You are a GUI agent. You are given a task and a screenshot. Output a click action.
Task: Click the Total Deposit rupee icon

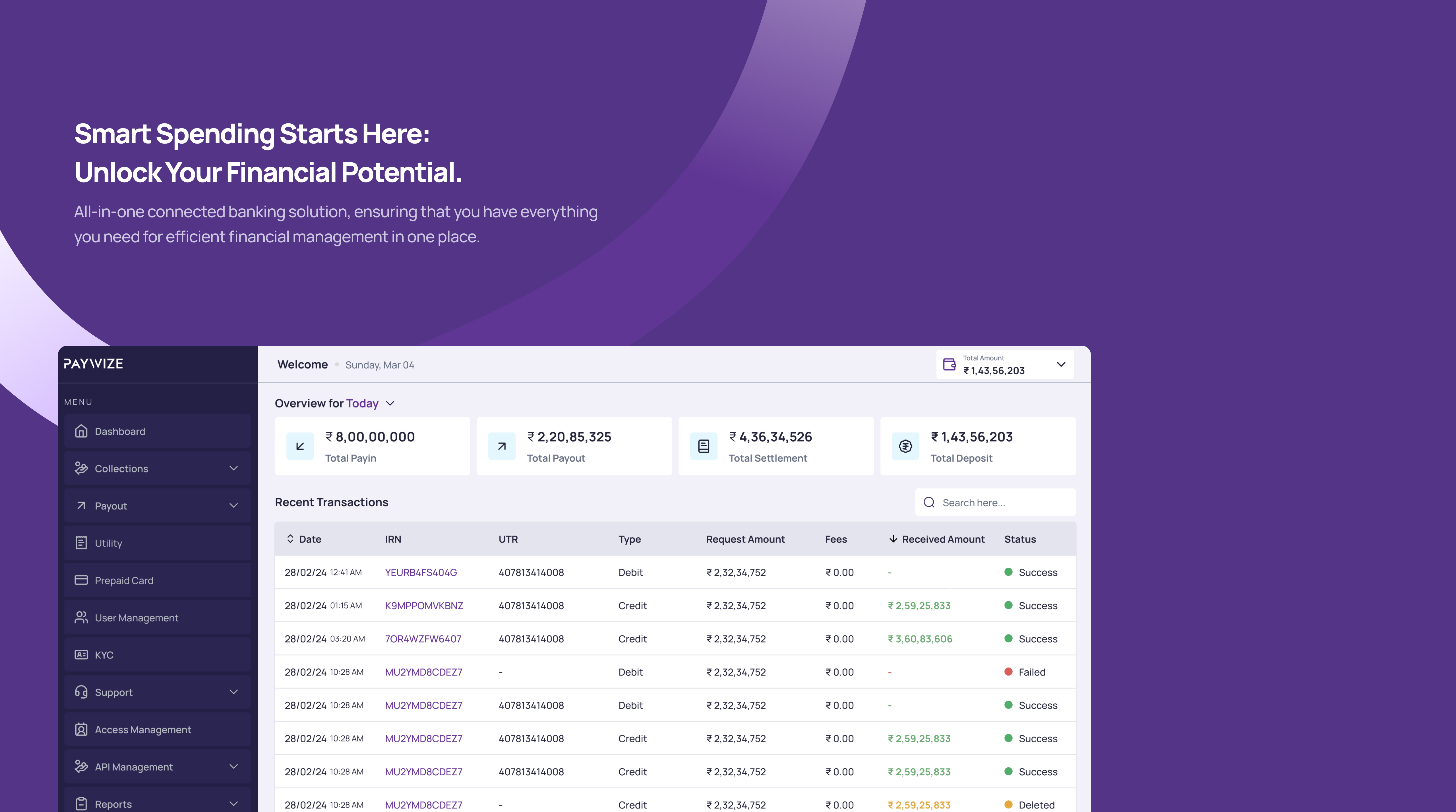pyautogui.click(x=905, y=446)
